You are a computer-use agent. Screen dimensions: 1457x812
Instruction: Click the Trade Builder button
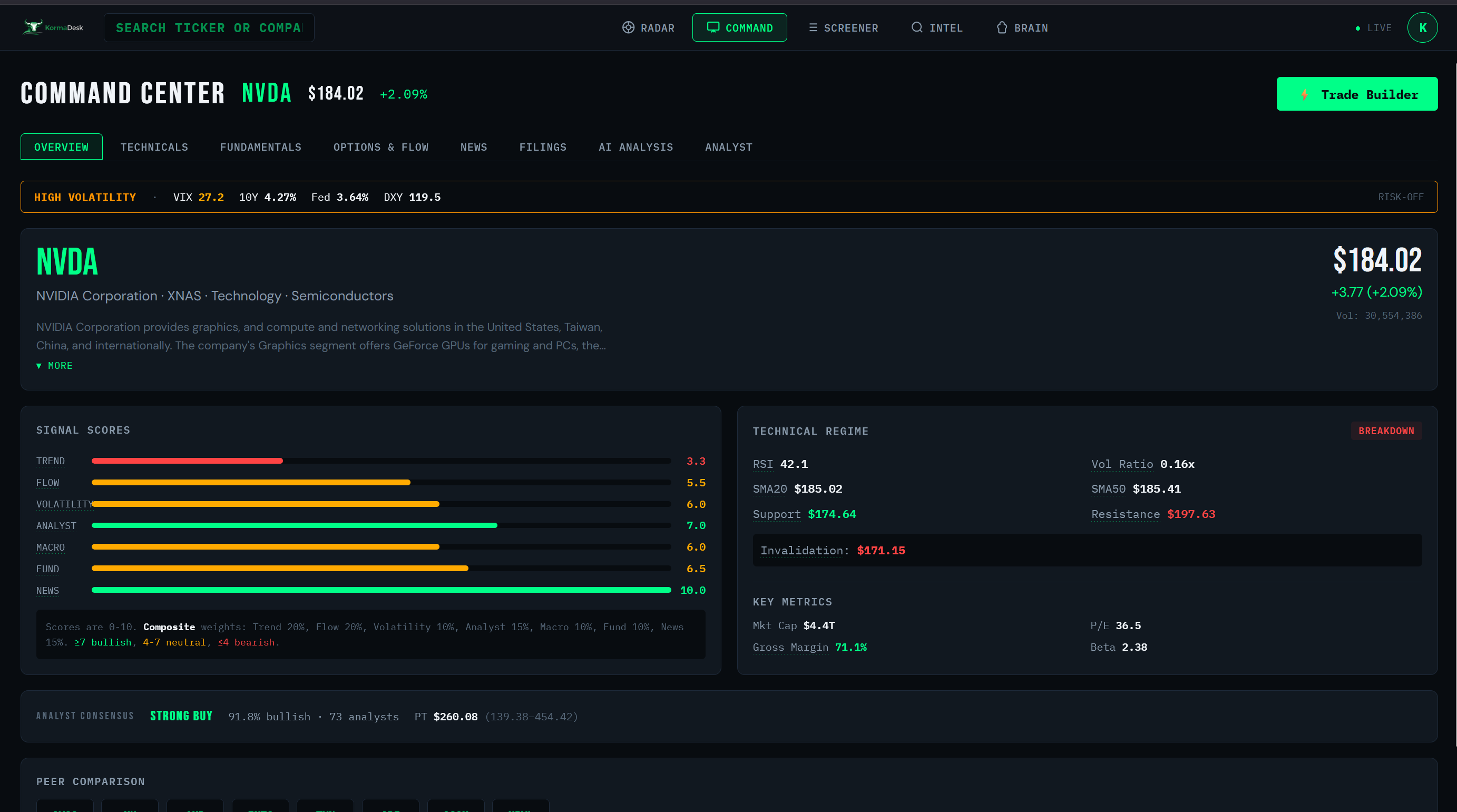pyautogui.click(x=1356, y=94)
